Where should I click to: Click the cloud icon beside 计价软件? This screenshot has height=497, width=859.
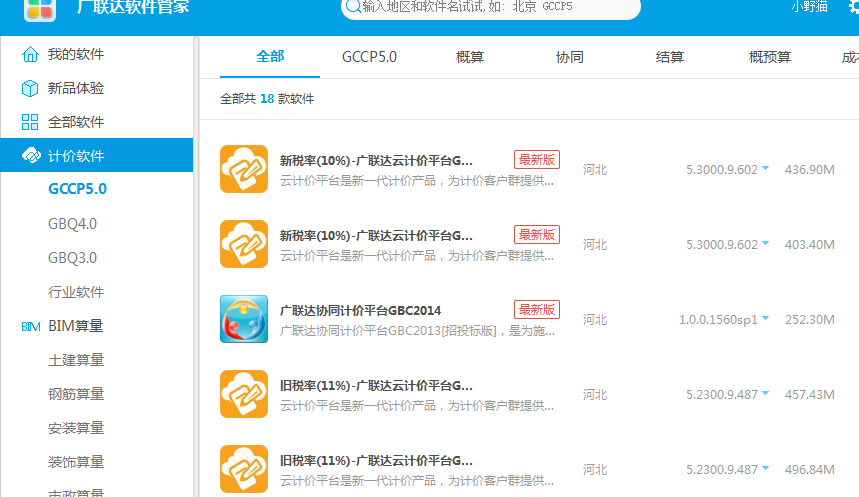click(31, 156)
